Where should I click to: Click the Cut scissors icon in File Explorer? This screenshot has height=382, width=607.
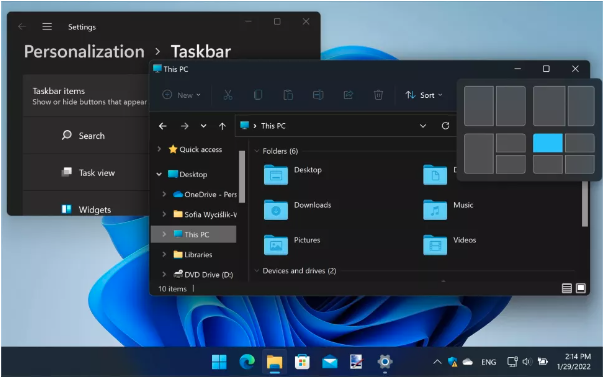tap(228, 95)
